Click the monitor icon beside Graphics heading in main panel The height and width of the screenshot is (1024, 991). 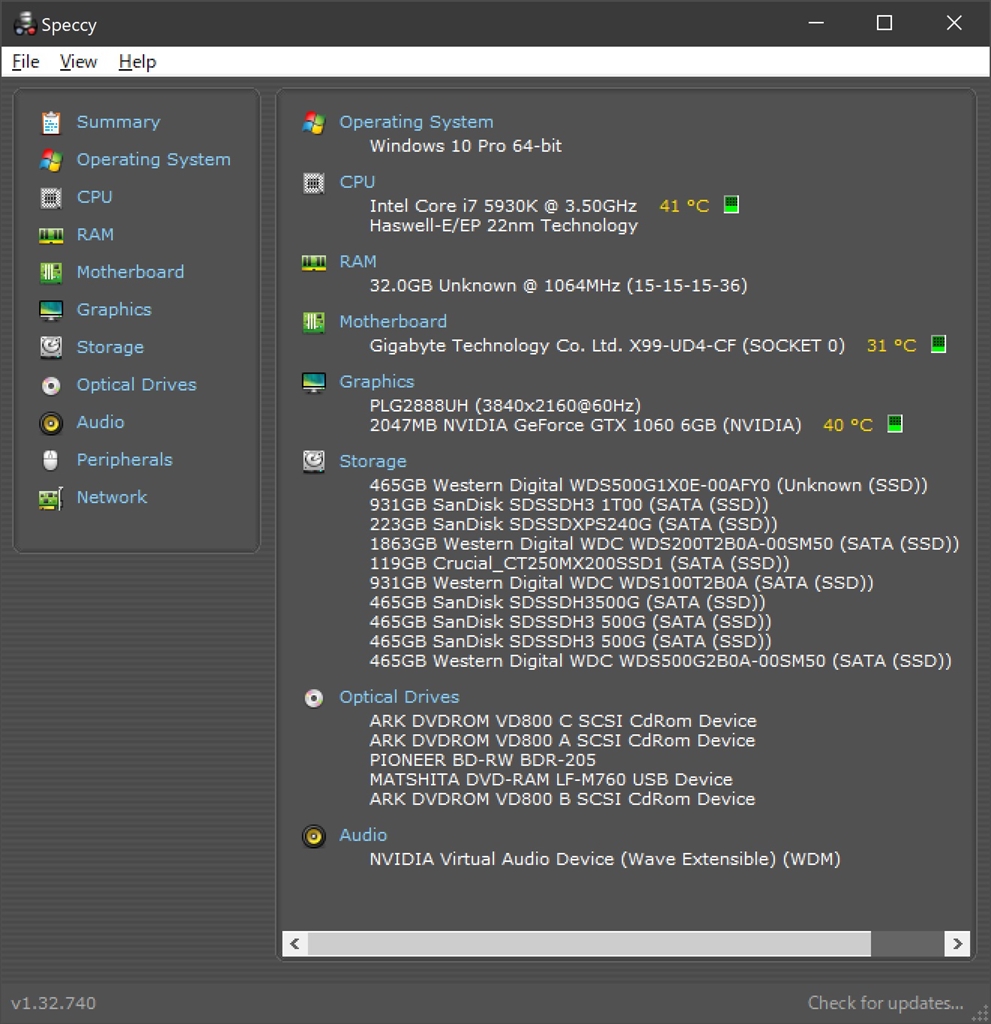(314, 382)
